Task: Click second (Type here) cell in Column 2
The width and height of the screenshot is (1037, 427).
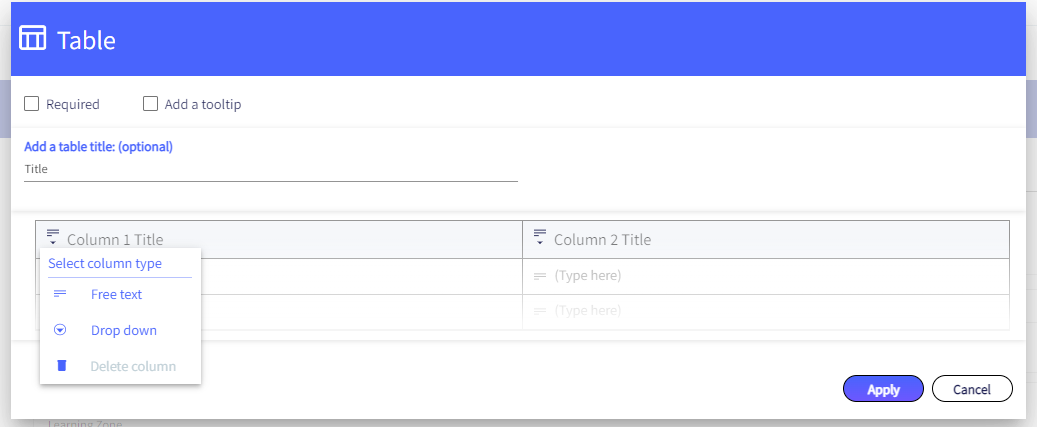Action: coord(766,311)
